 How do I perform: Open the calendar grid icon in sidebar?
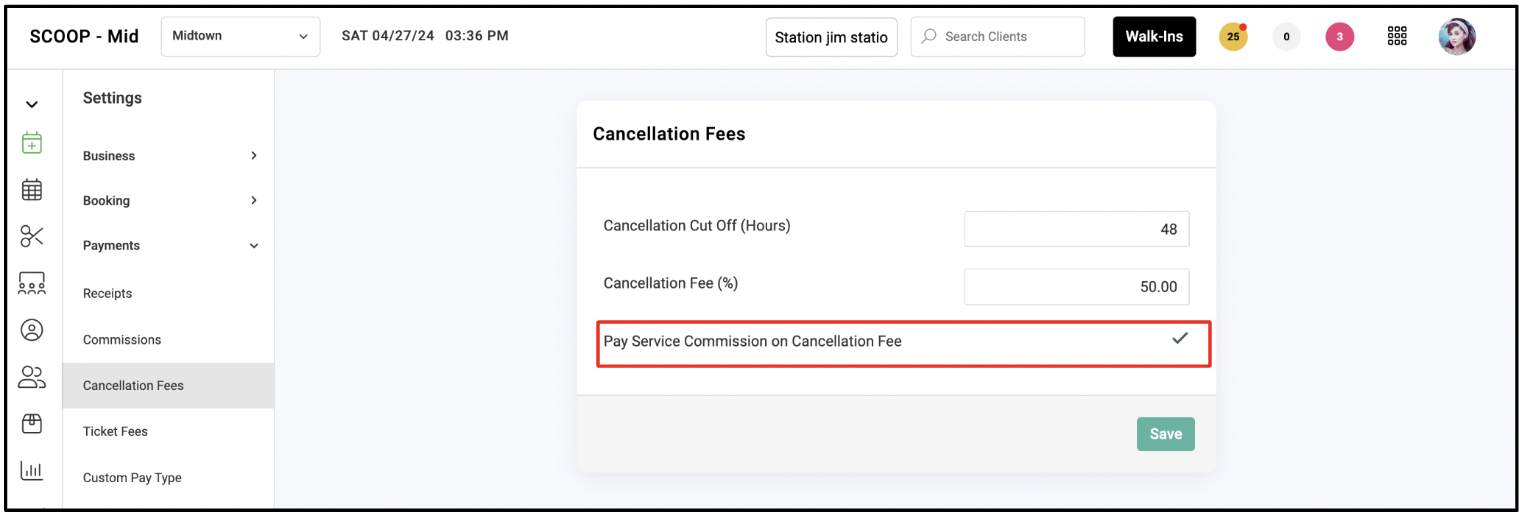[x=32, y=189]
